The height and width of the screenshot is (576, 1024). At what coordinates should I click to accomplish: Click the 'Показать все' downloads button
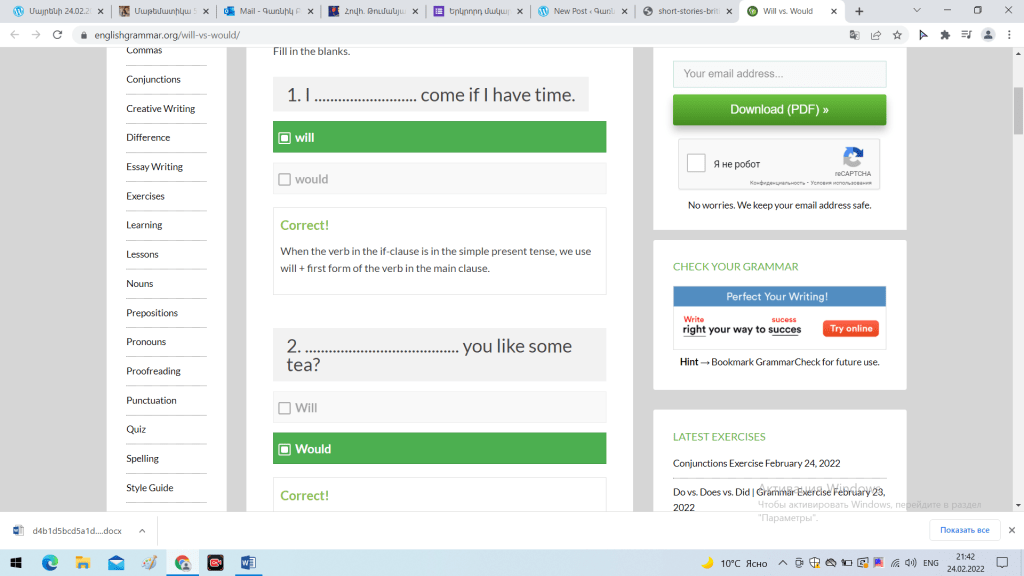tap(964, 530)
